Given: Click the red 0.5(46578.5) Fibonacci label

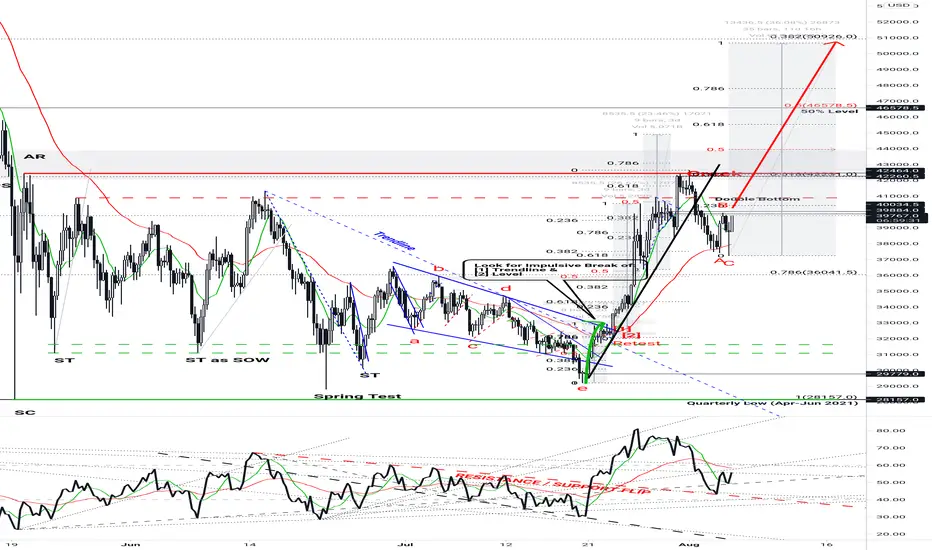Looking at the screenshot, I should (821, 105).
